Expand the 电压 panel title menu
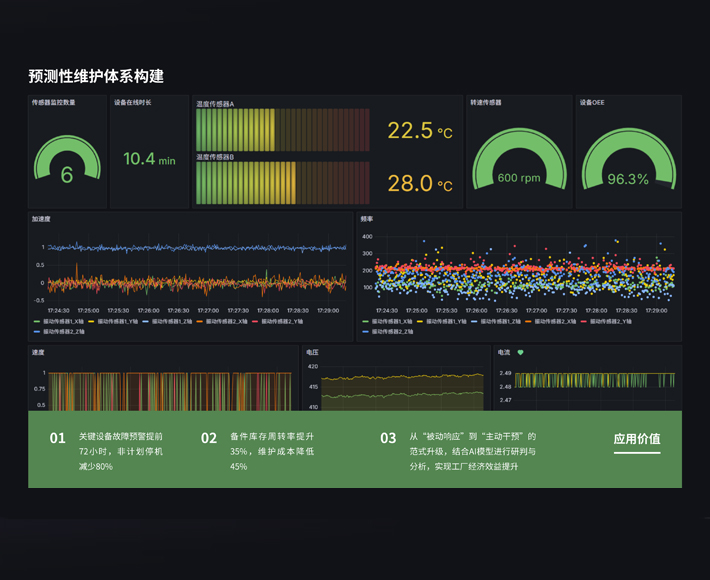This screenshot has width=710, height=580. [313, 352]
